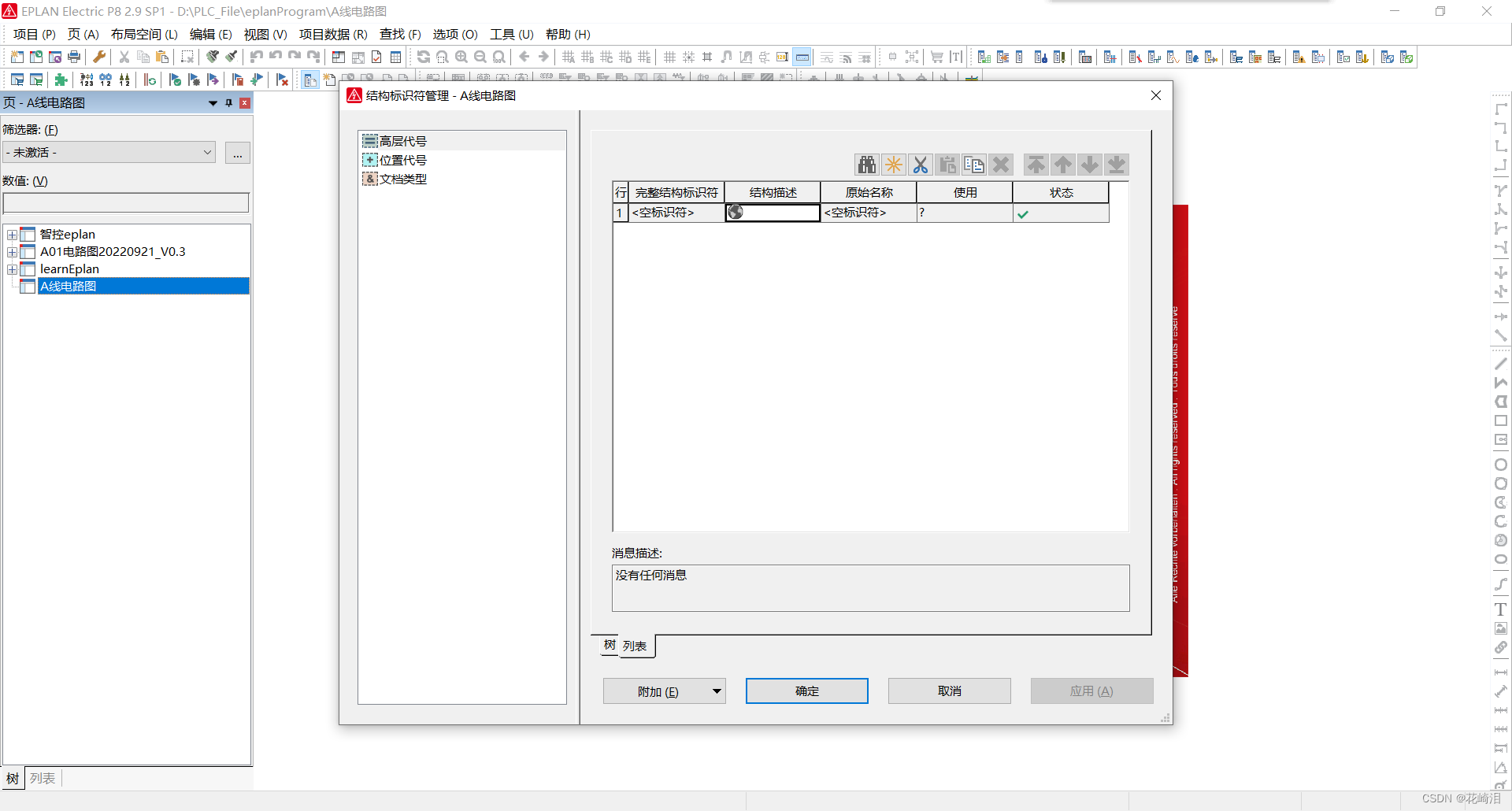Viewport: 1512px width, 811px height.
Task: Click the line tool on right sidebar
Action: tap(1501, 364)
